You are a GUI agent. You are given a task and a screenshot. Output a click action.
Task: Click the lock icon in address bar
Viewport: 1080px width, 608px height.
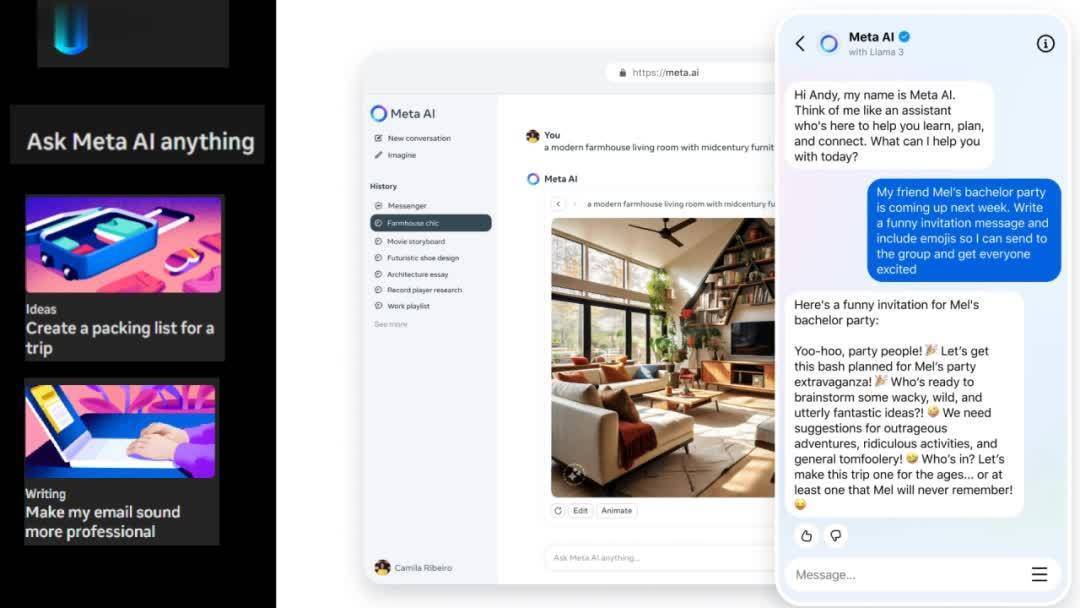click(623, 72)
